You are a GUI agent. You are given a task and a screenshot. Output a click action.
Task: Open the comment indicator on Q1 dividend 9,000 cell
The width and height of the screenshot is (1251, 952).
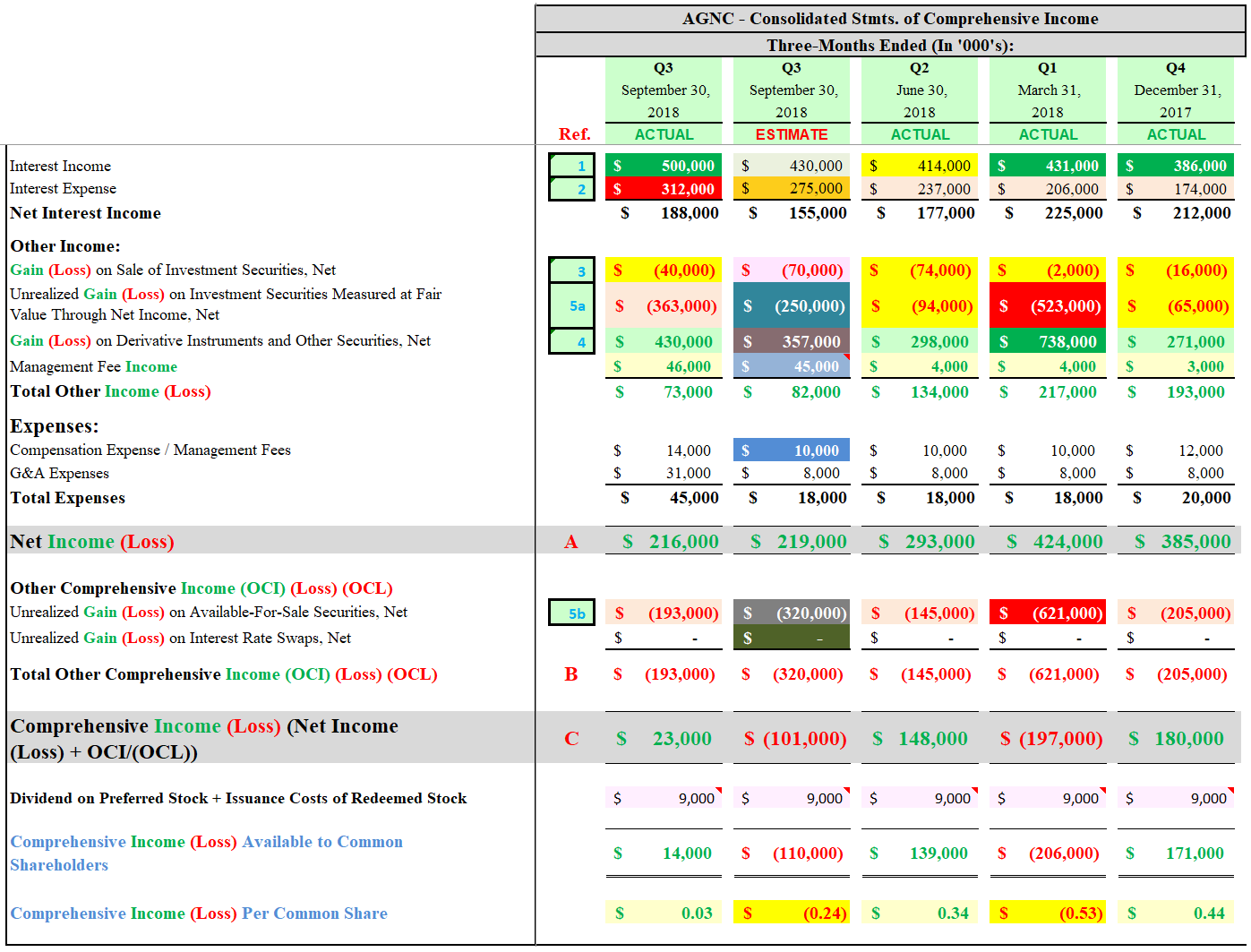pos(1101,791)
